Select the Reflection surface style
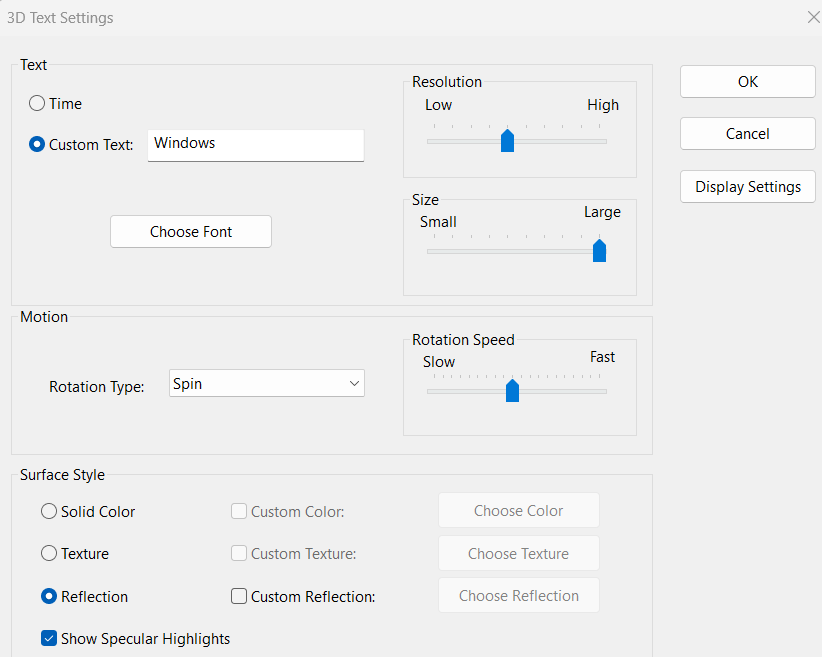The image size is (822, 657). click(x=48, y=596)
